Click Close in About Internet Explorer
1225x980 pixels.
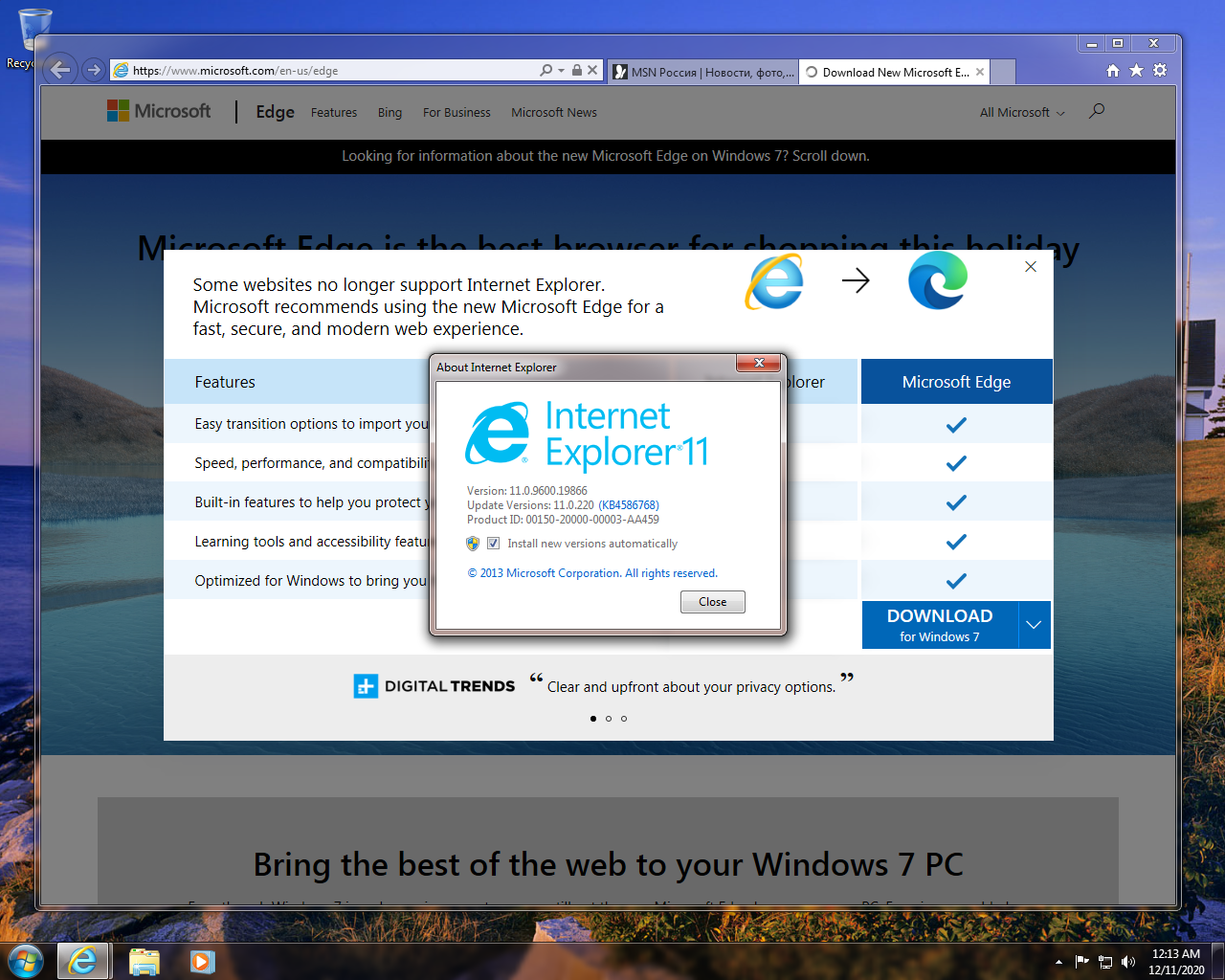(x=713, y=602)
